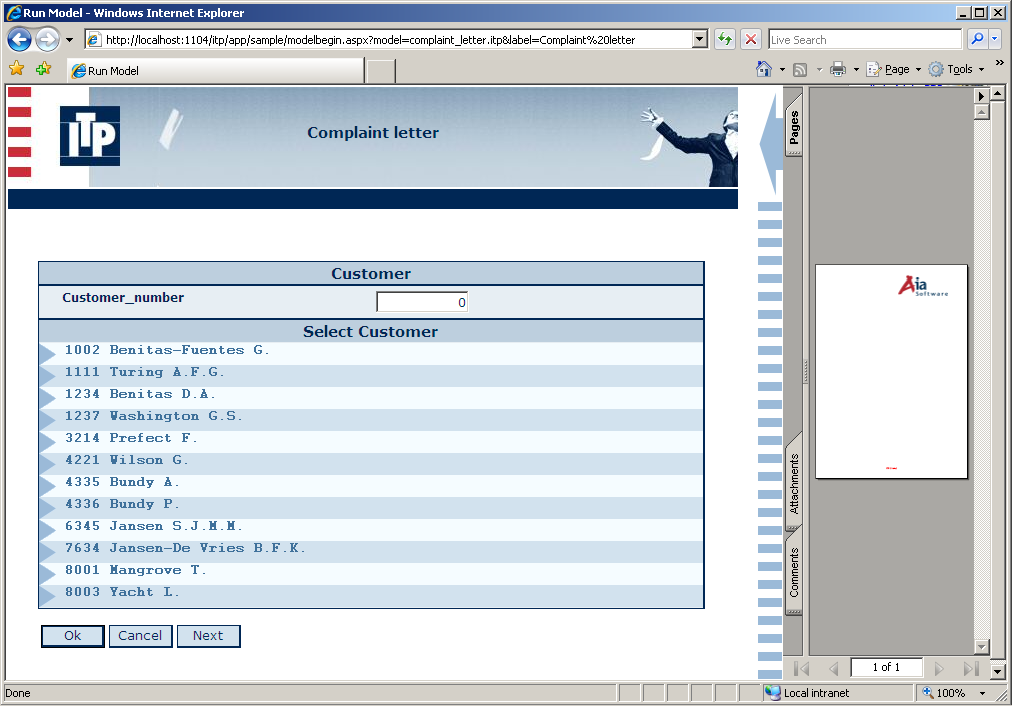This screenshot has height=706, width=1012.
Task: Click the browser Back arrow button
Action: pyautogui.click(x=20, y=40)
